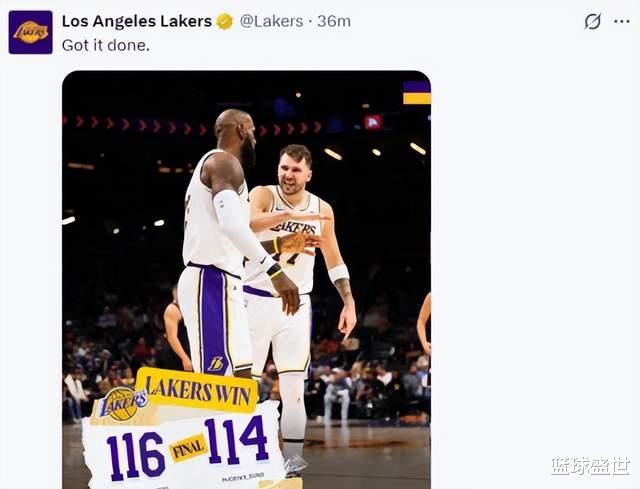Open the Grok slashed-circle icon
Image resolution: width=640 pixels, height=489 pixels.
pos(592,21)
